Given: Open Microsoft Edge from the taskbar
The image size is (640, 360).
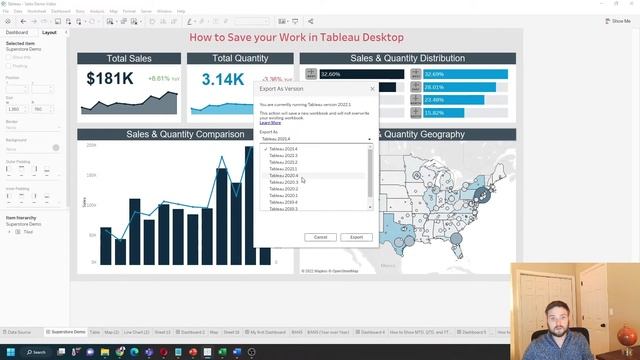Looking at the screenshot, I should click(134, 352).
